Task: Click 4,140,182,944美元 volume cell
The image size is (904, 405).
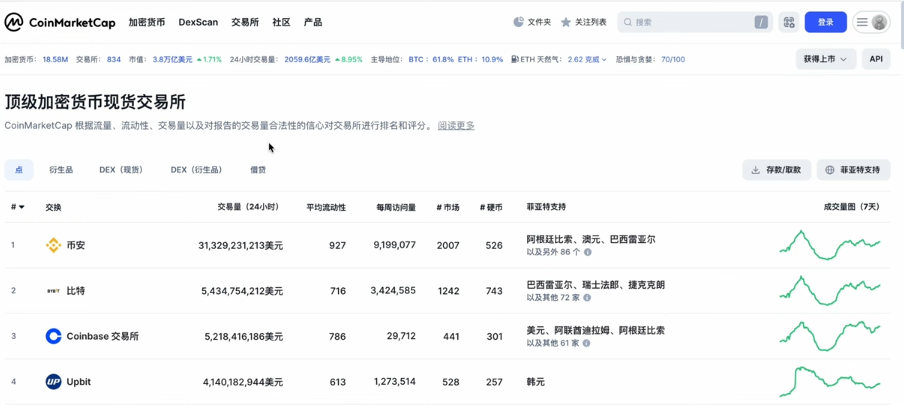Action: point(243,382)
